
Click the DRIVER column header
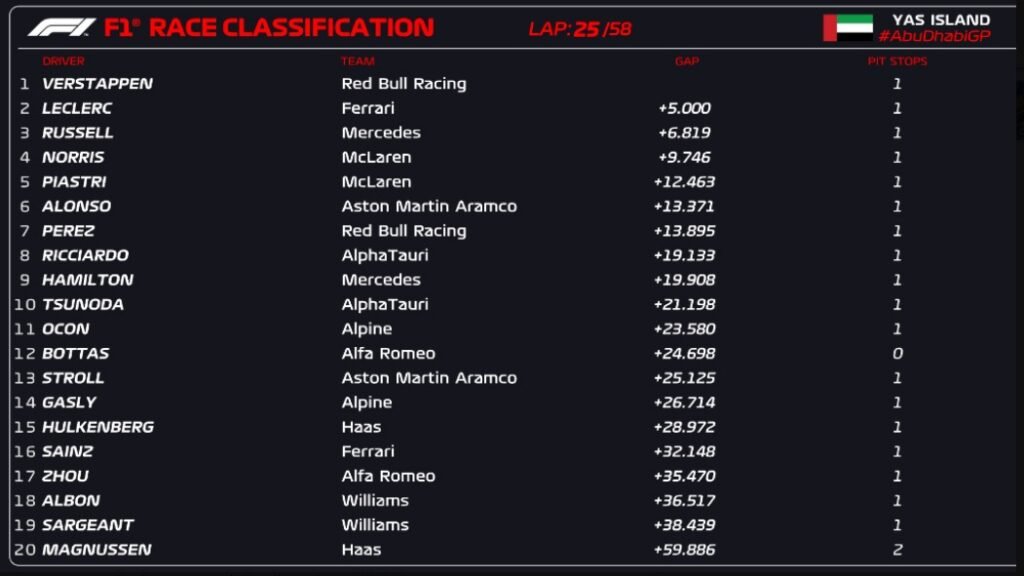(x=63, y=61)
